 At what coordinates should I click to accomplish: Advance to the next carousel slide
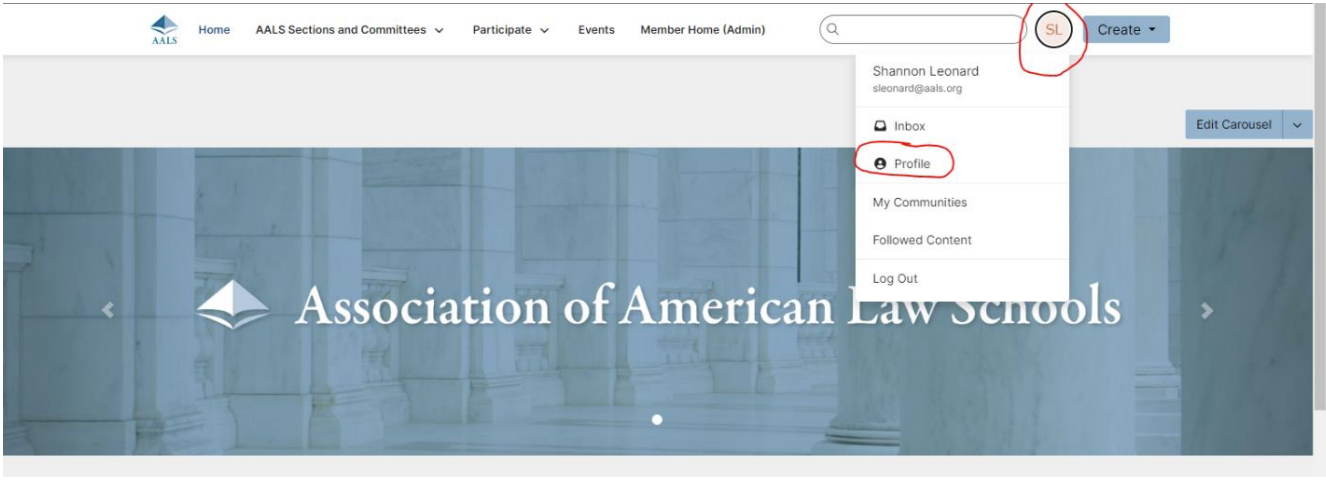1207,310
